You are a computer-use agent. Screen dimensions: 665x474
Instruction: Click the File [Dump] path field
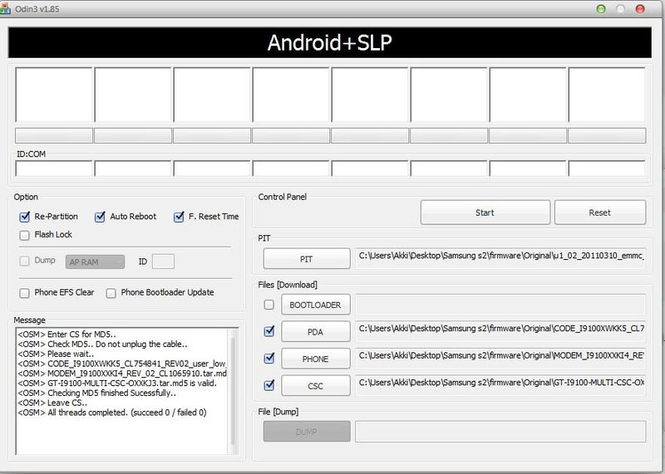point(501,432)
